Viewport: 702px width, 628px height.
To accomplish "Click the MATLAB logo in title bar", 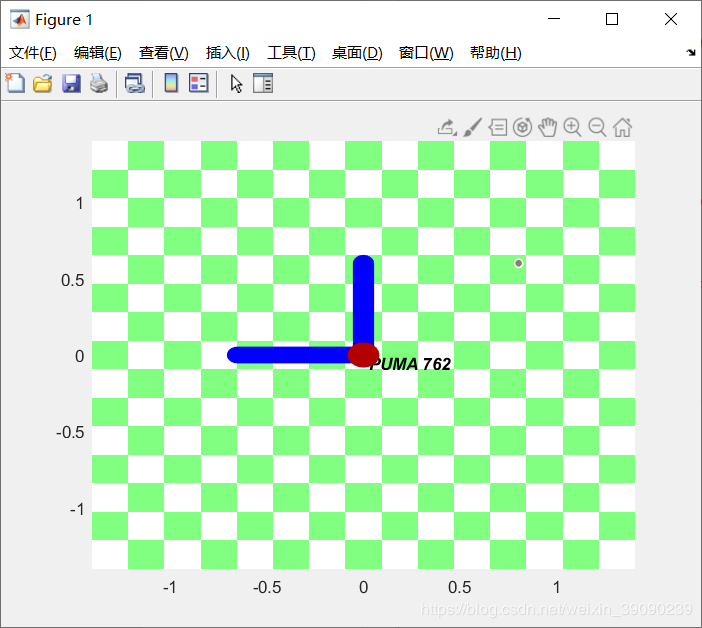I will [20, 19].
